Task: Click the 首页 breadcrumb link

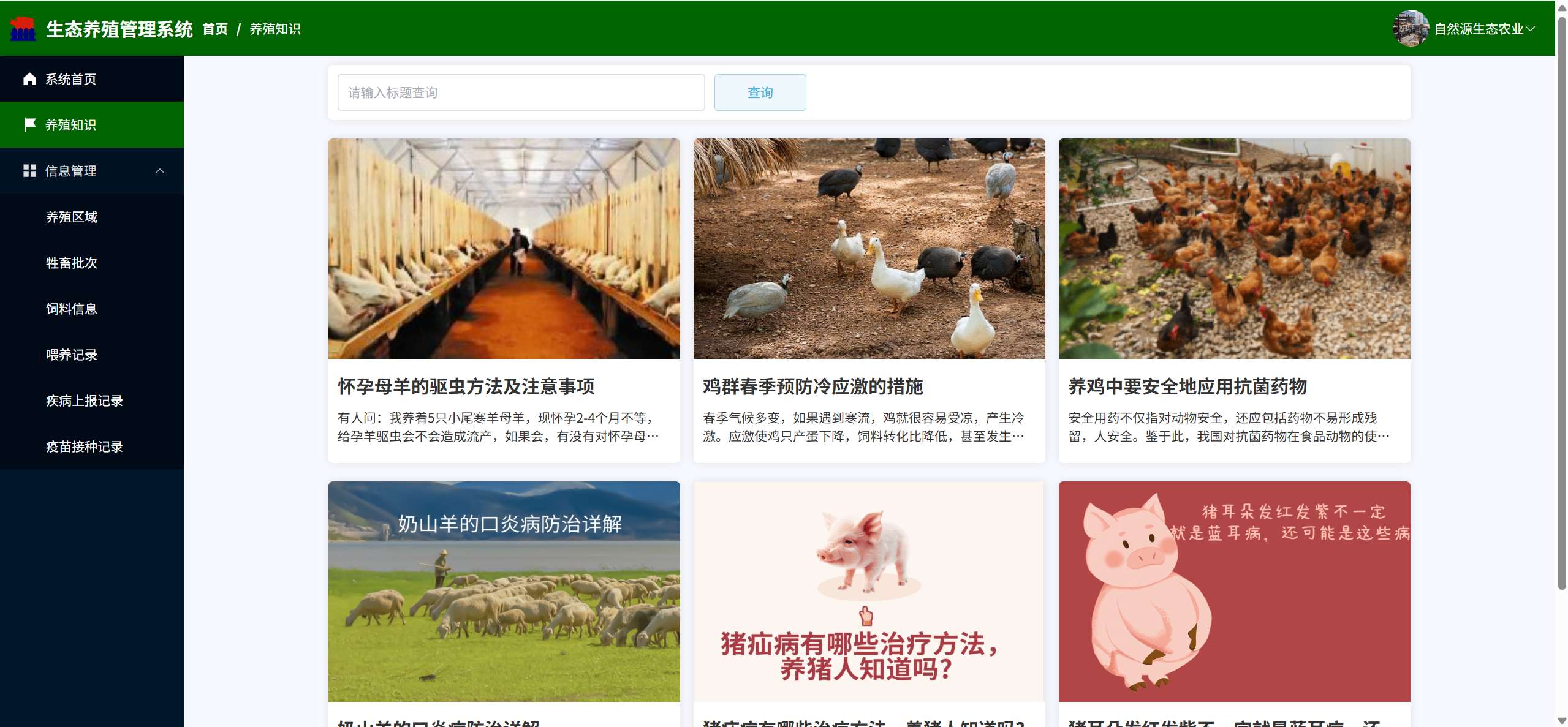Action: 215,29
